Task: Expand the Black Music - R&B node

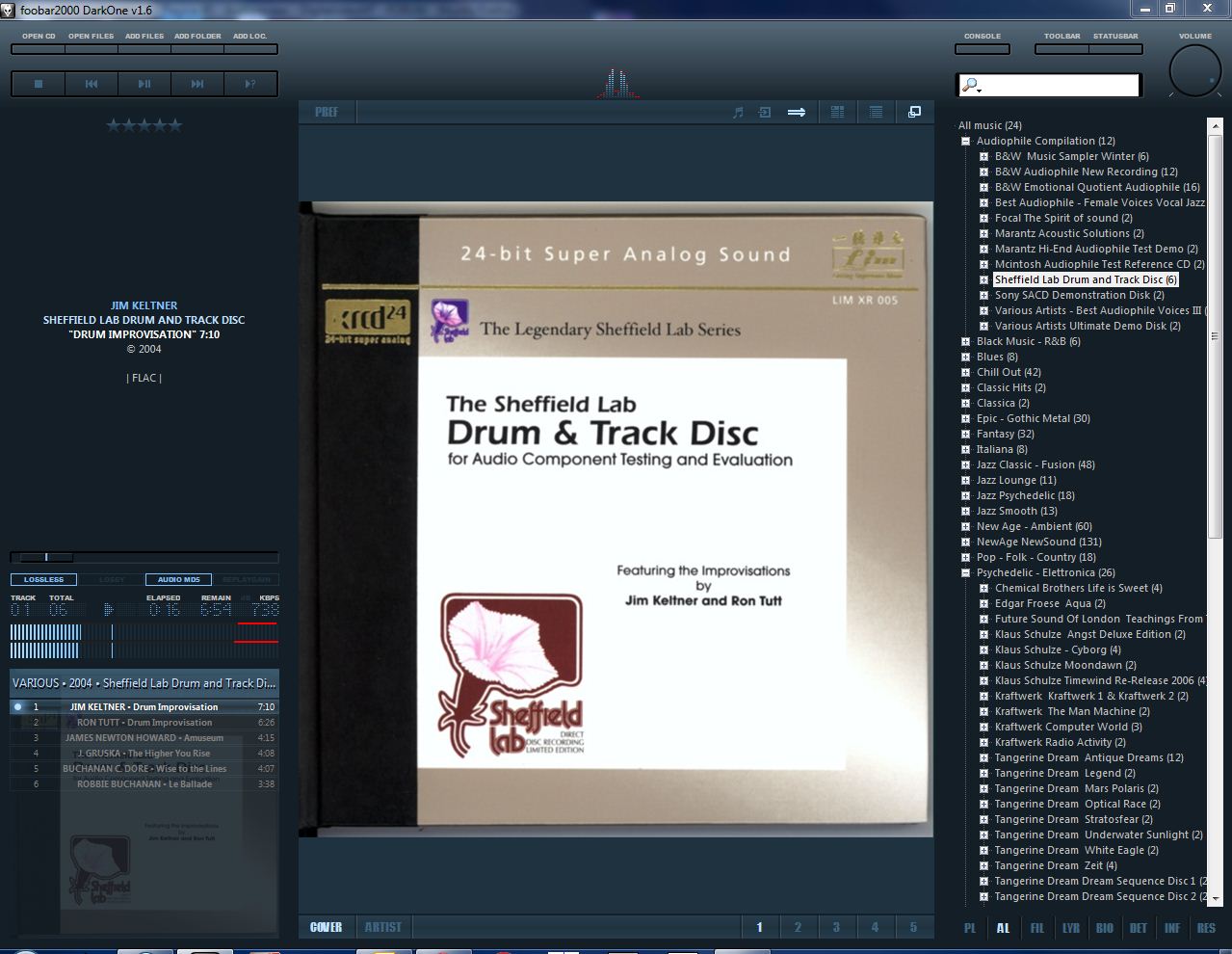Action: point(965,341)
